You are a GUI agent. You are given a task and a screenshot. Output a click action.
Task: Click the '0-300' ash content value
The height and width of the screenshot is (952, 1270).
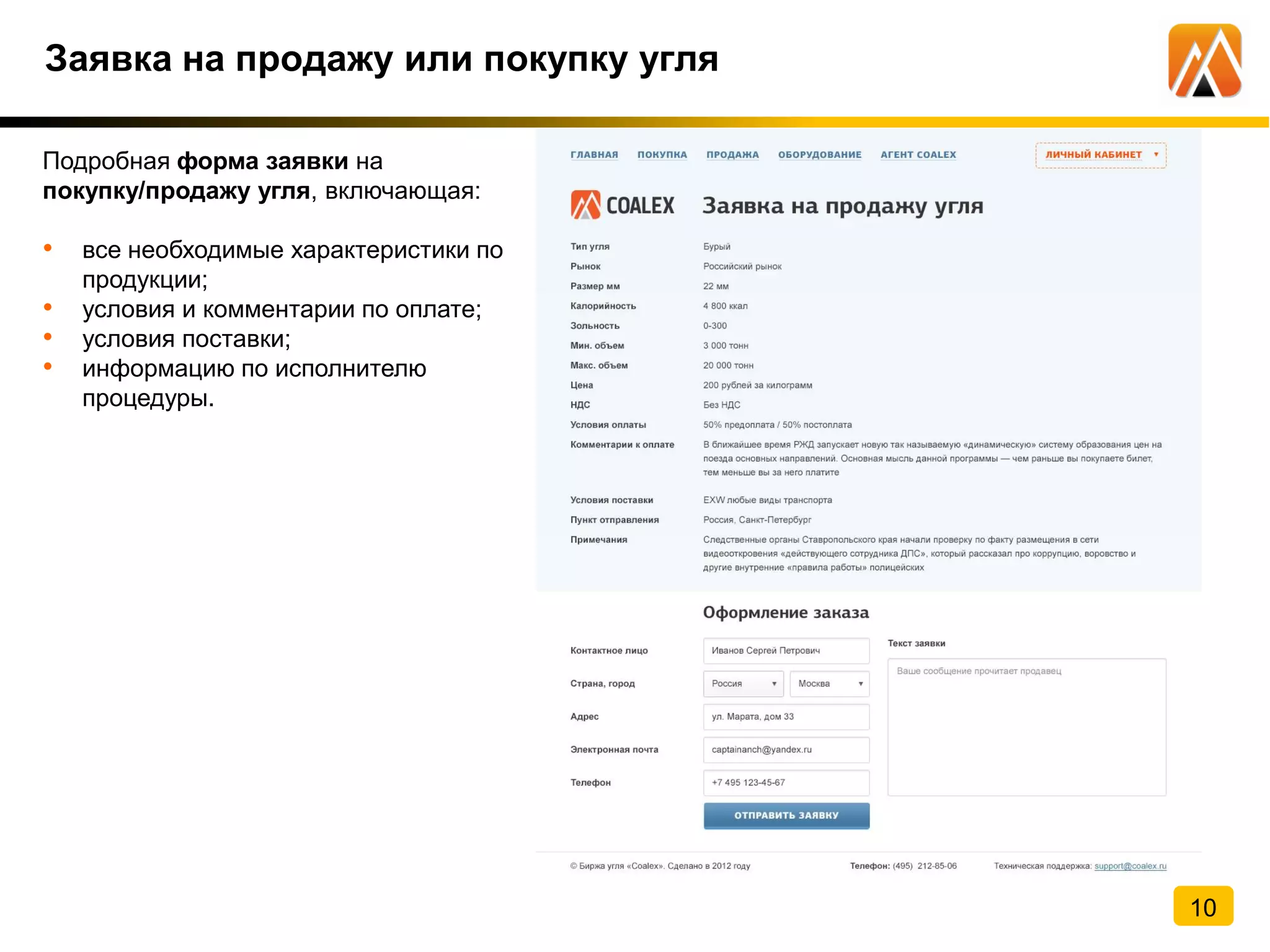(x=715, y=326)
